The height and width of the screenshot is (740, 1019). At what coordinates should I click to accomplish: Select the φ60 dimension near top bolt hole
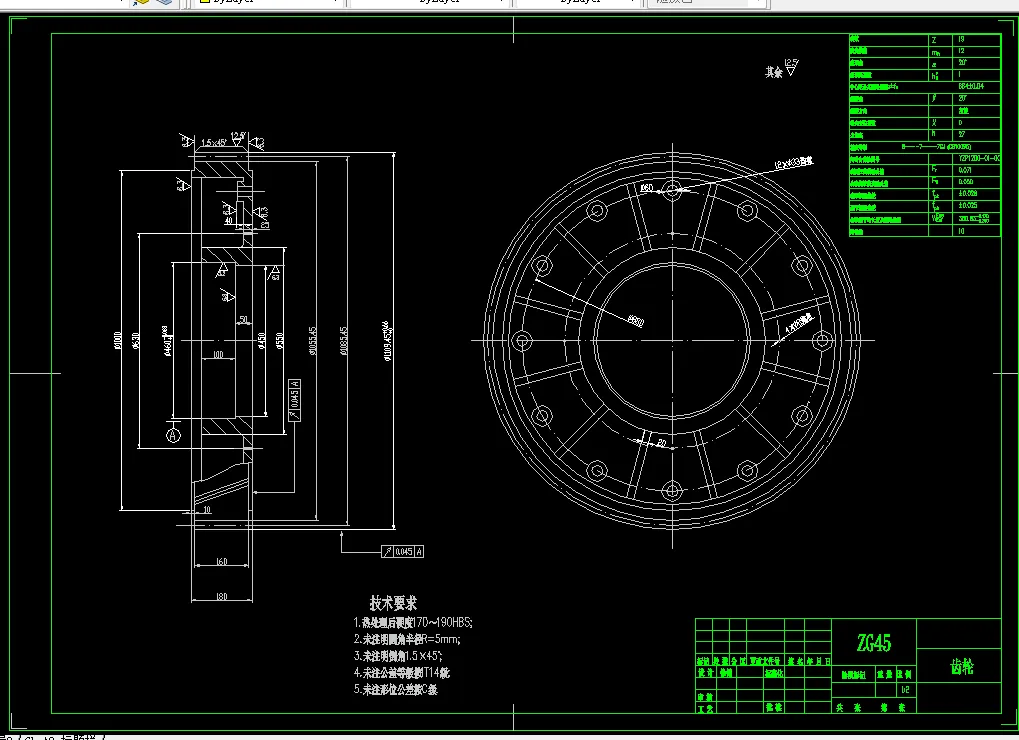646,188
